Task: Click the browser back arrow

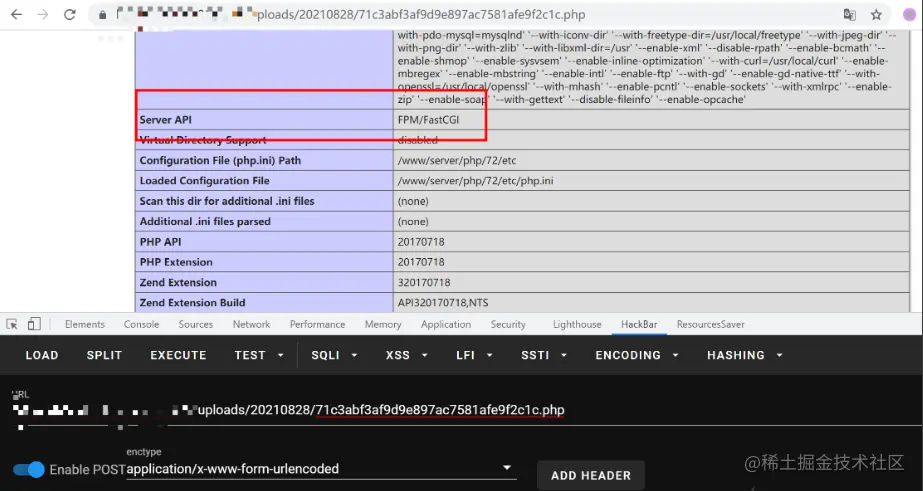Action: (x=16, y=15)
